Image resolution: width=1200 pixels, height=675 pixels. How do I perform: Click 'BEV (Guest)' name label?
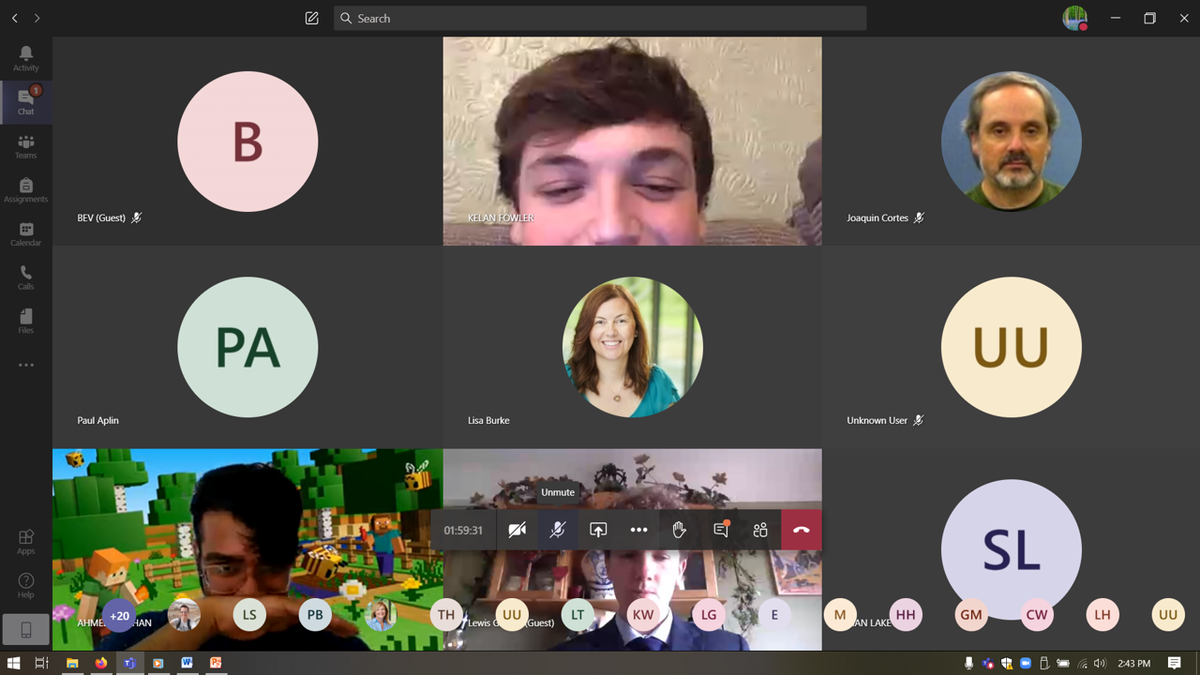click(102, 218)
